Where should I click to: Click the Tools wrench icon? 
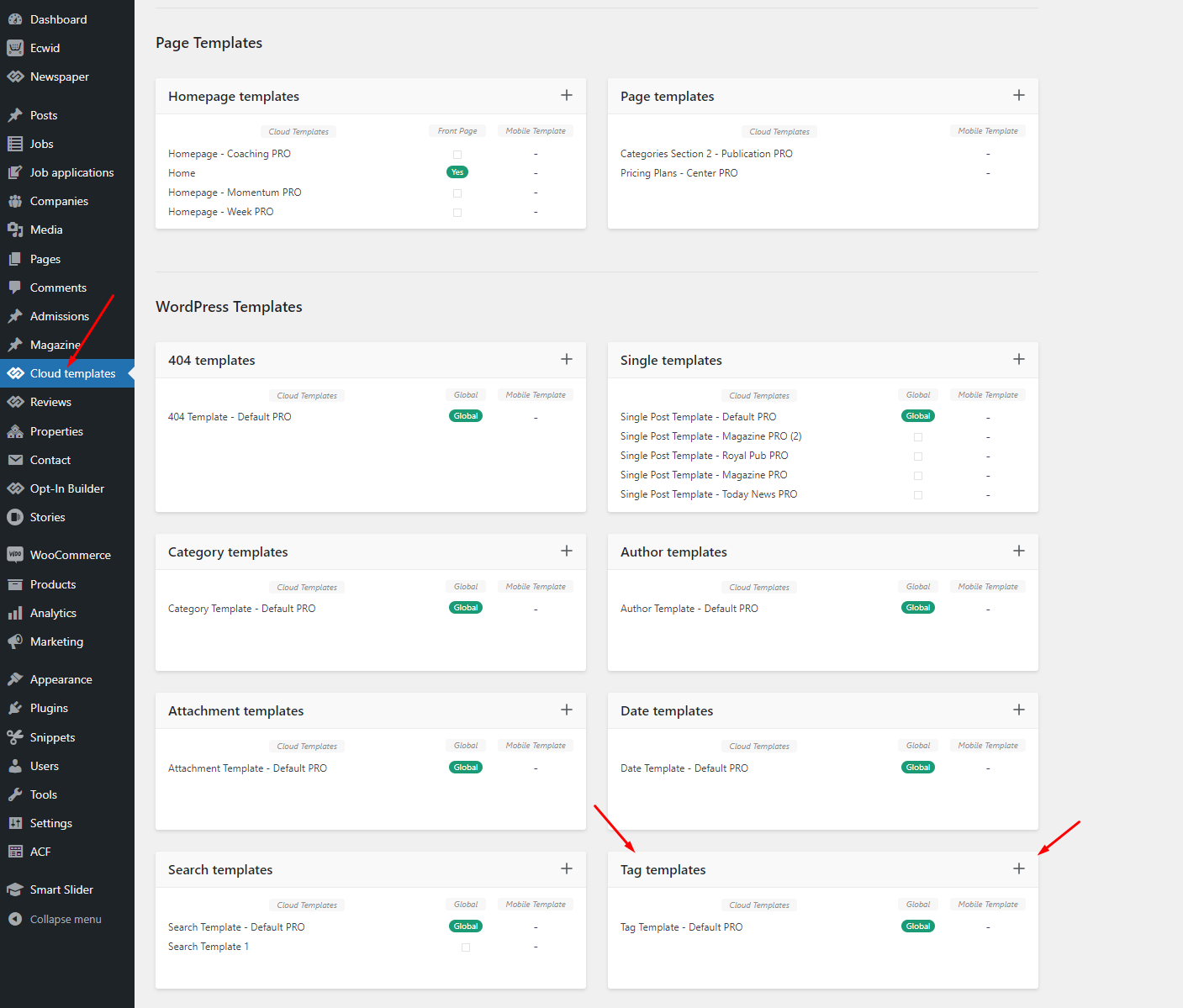(x=15, y=794)
